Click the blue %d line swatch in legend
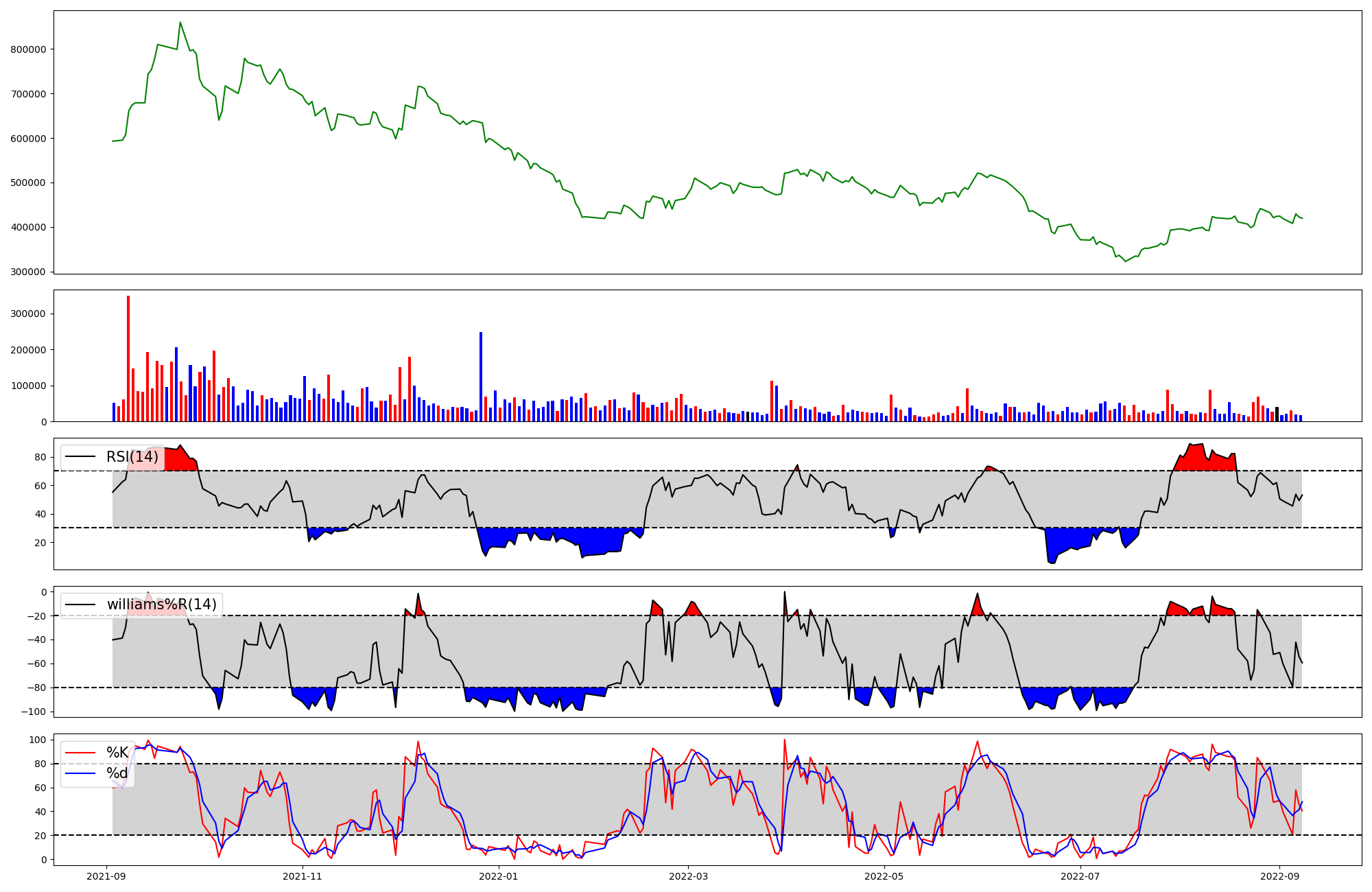Image resolution: width=1372 pixels, height=892 pixels. pos(80,773)
